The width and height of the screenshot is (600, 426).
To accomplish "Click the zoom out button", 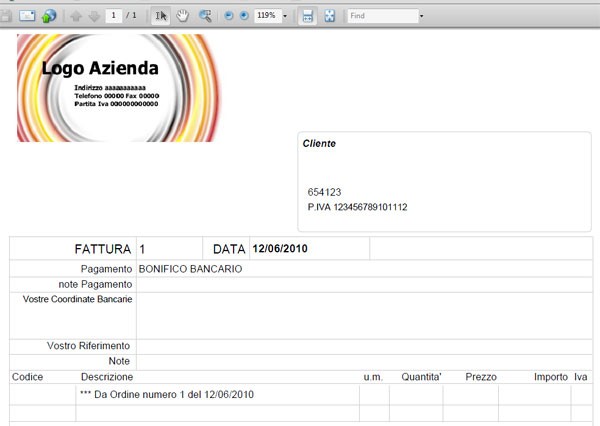I will click(230, 16).
